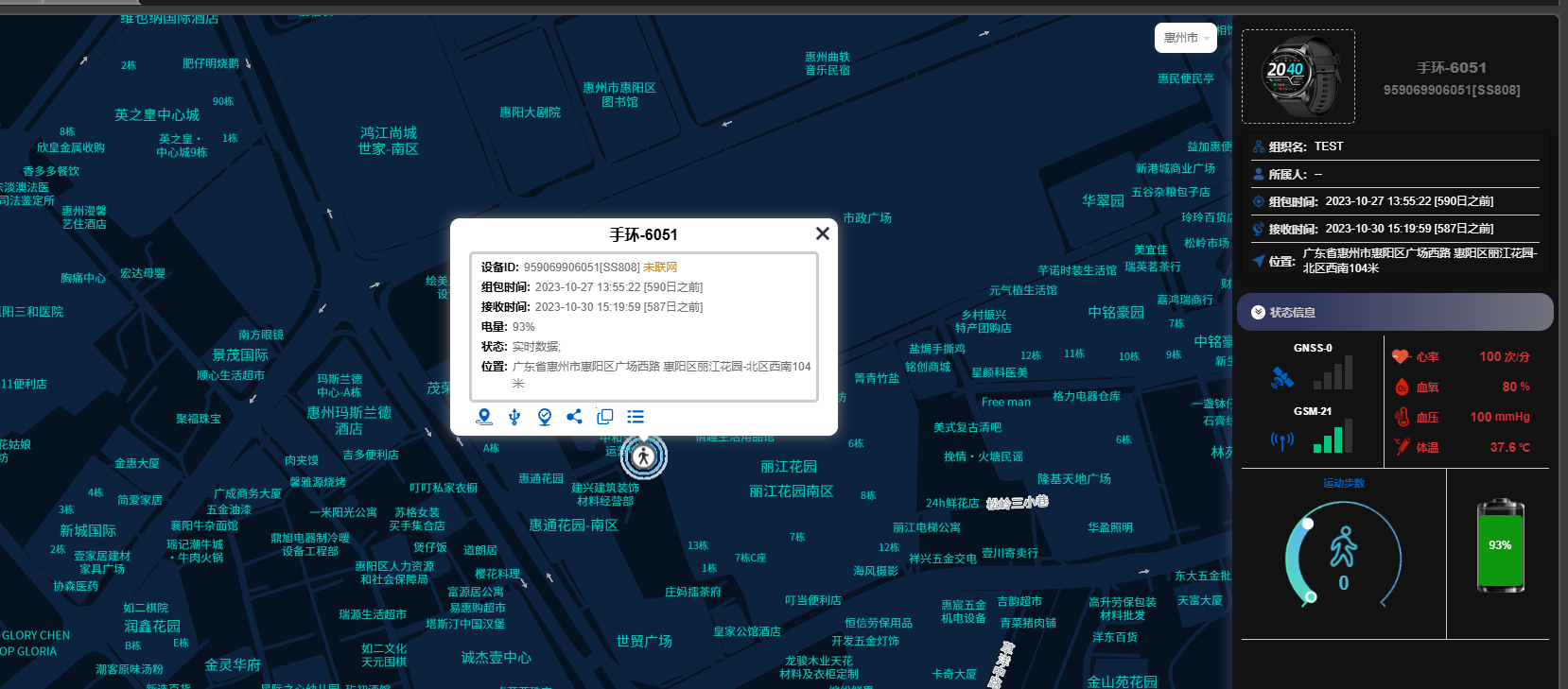Click the 93% battery indicator
This screenshot has height=689, width=1568.
[1500, 545]
